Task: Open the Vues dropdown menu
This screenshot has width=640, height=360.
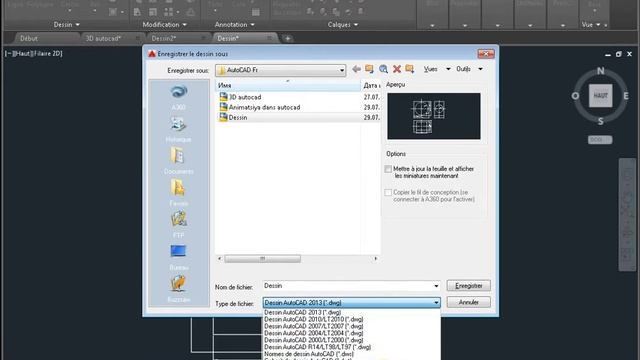Action: click(x=437, y=69)
